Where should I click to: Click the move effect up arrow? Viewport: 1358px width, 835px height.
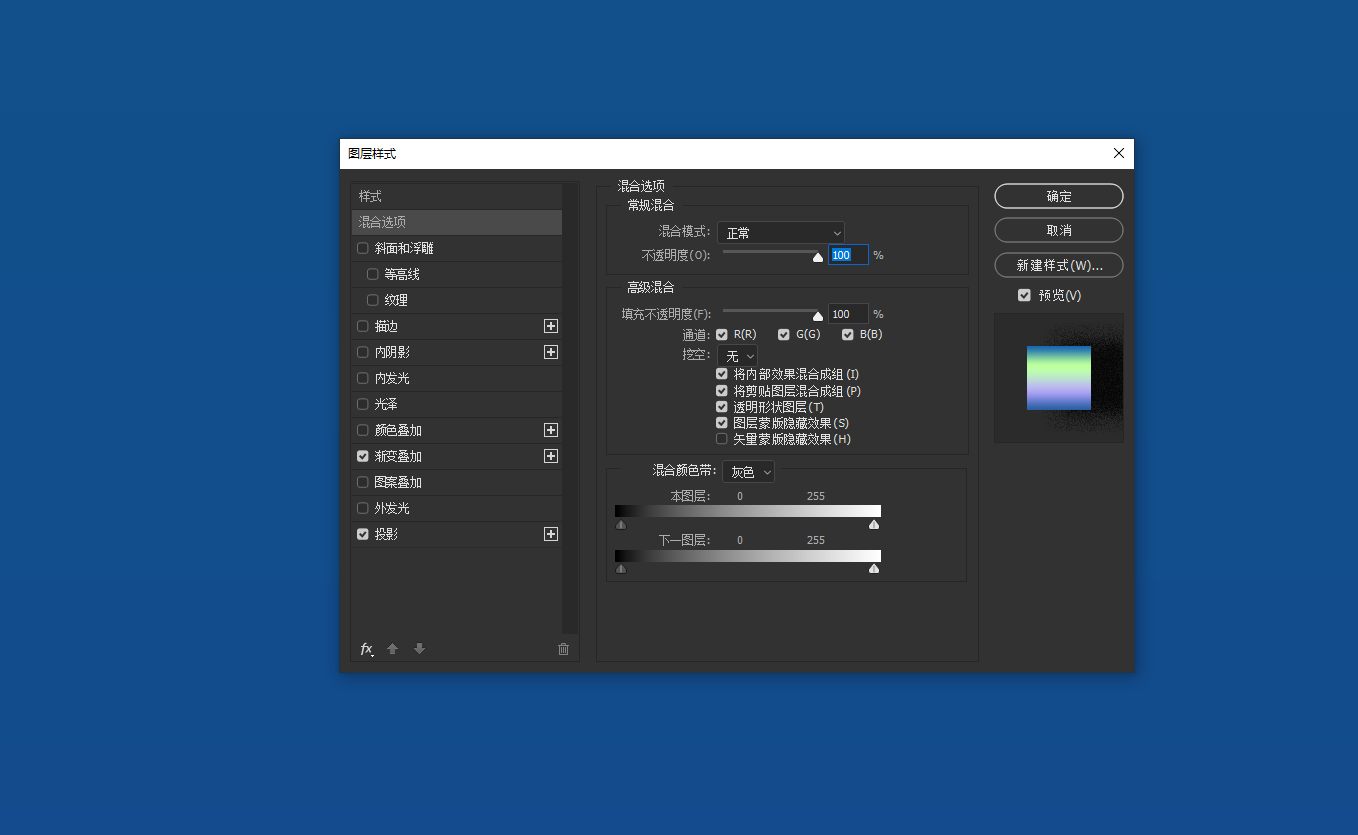[x=393, y=649]
